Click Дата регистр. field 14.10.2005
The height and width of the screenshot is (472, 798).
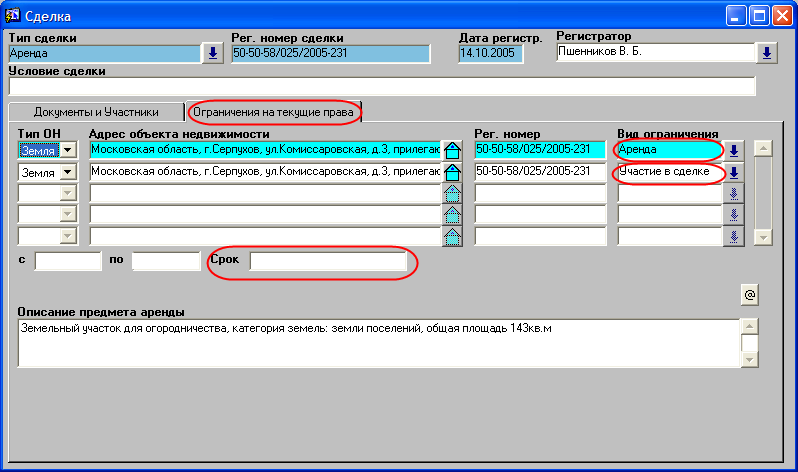(491, 53)
